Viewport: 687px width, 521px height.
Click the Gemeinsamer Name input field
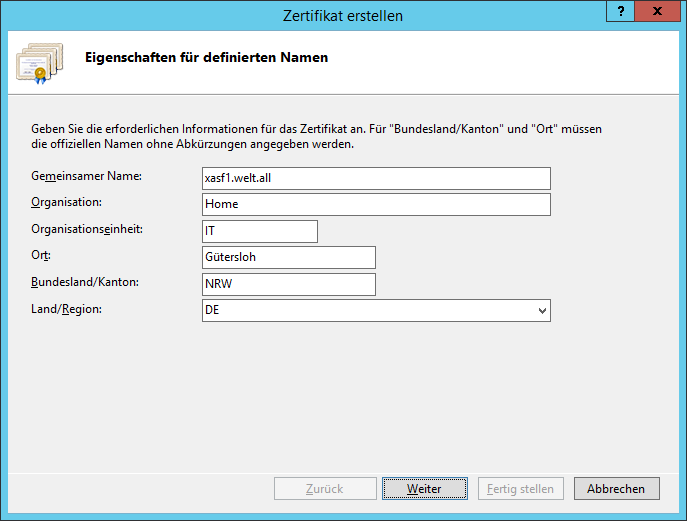pos(376,178)
